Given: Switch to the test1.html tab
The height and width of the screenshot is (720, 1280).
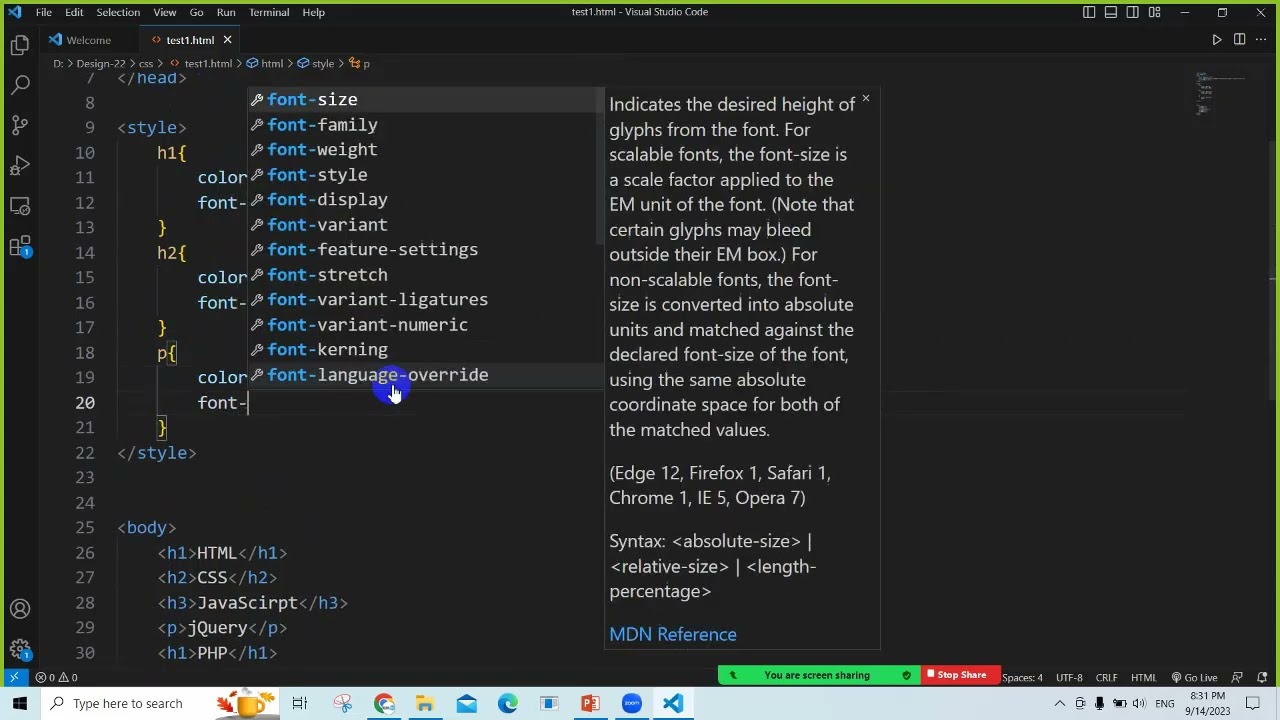Looking at the screenshot, I should tap(189, 40).
